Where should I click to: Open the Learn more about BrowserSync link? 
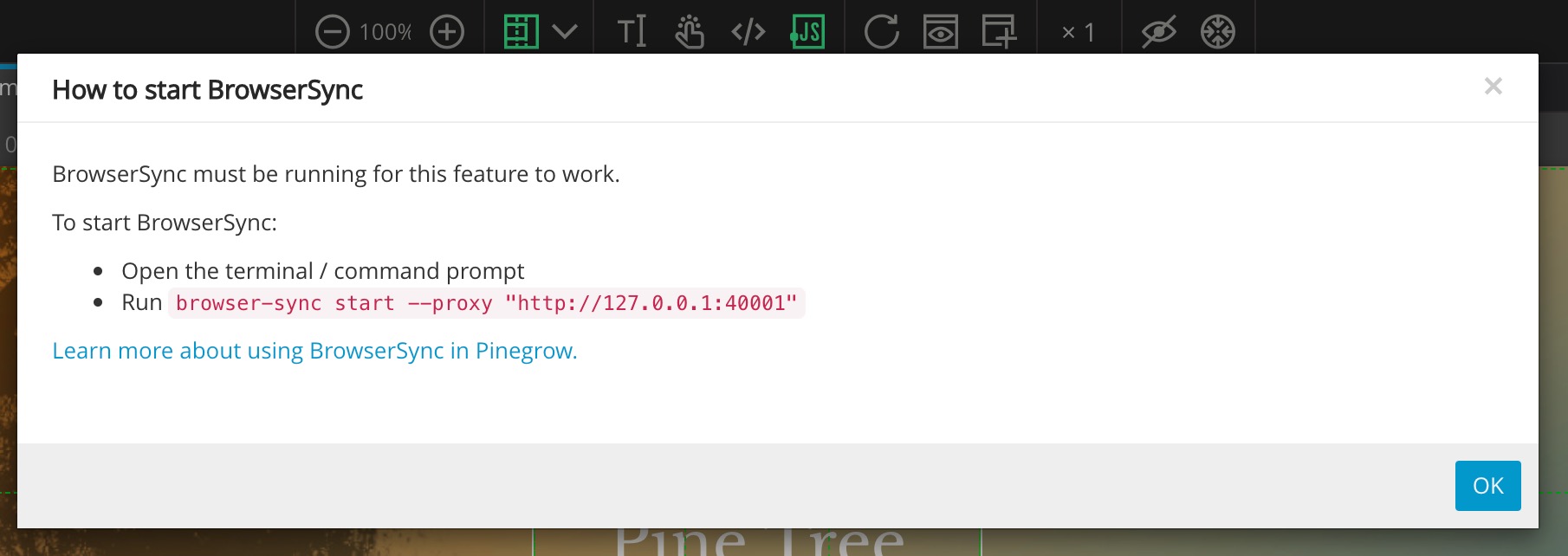tap(314, 351)
